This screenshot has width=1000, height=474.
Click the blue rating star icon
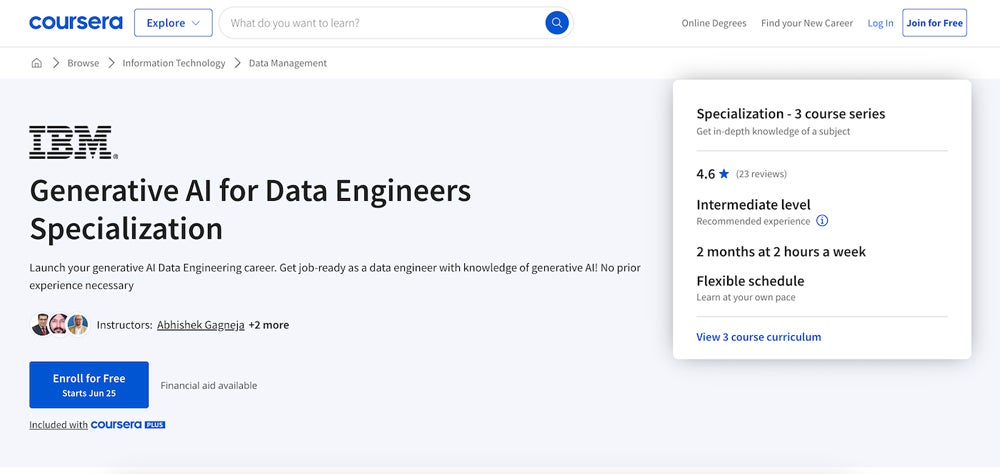coord(723,174)
